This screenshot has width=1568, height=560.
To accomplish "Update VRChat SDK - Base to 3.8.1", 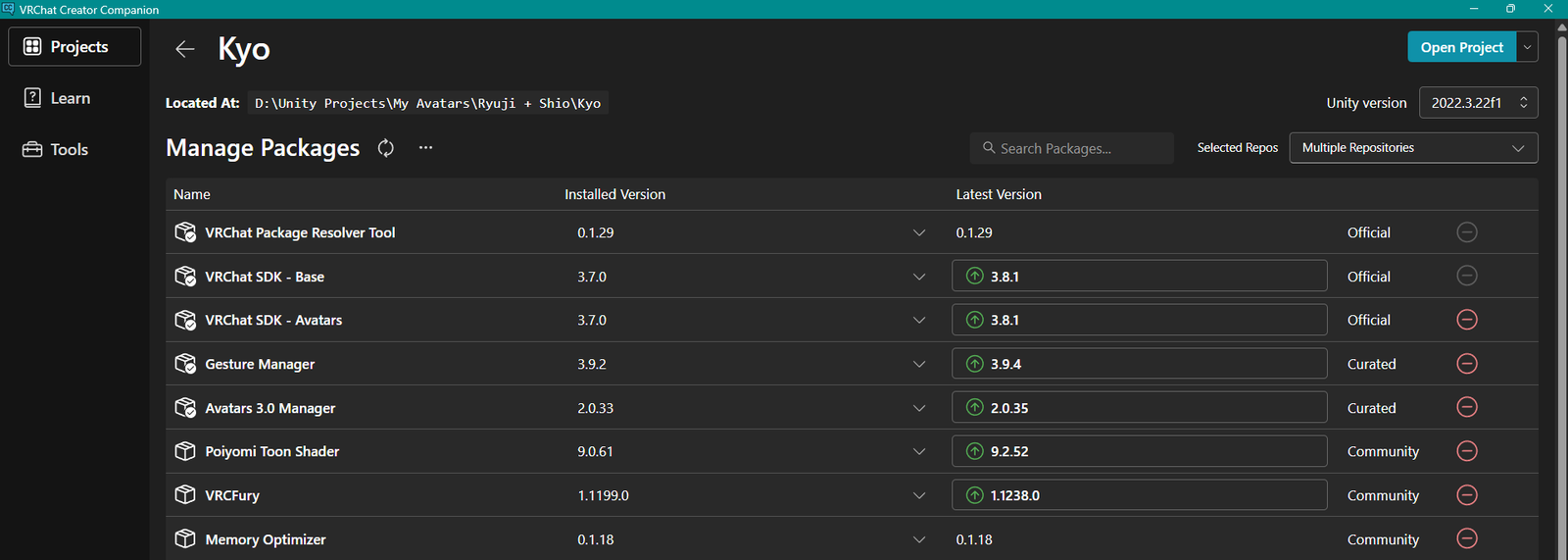I will click(1139, 276).
